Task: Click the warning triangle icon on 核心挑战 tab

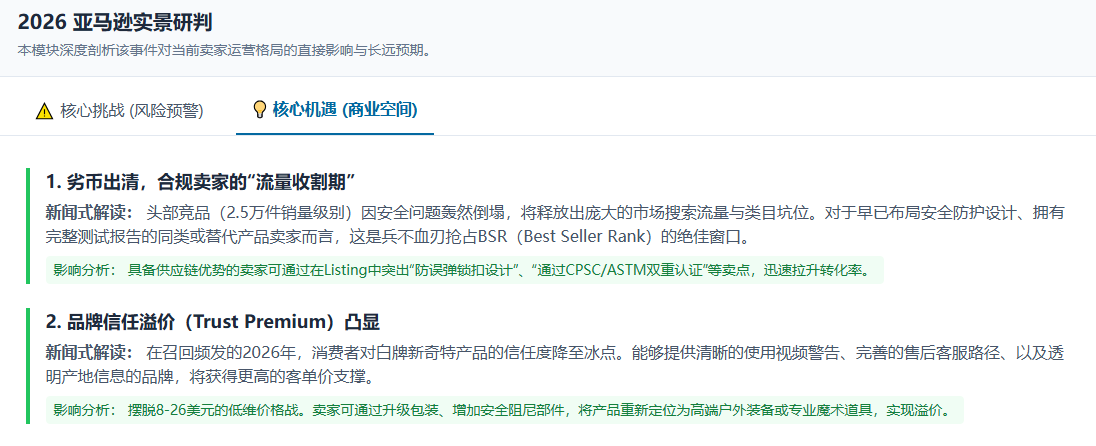Action: tap(44, 110)
